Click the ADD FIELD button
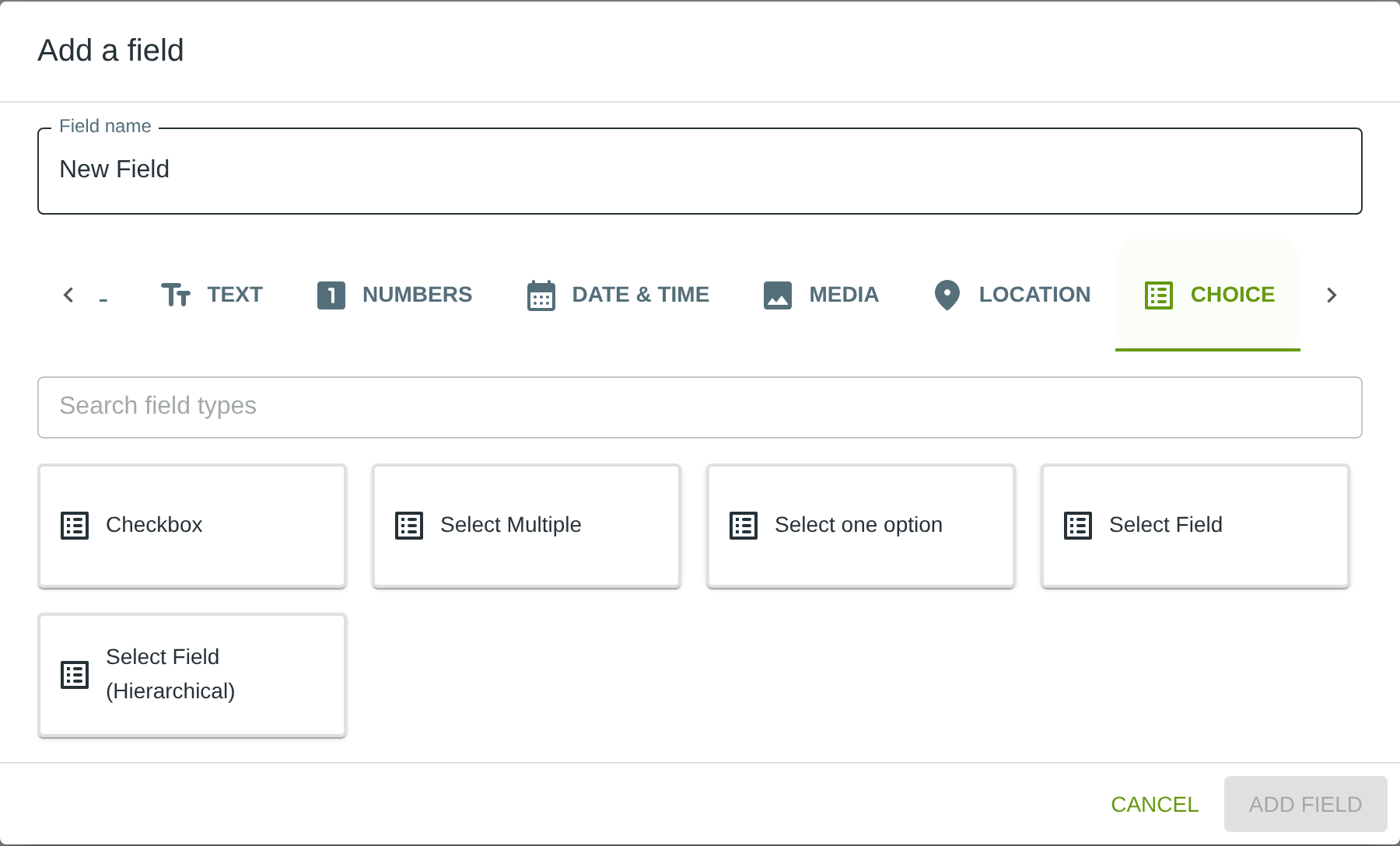 point(1305,804)
